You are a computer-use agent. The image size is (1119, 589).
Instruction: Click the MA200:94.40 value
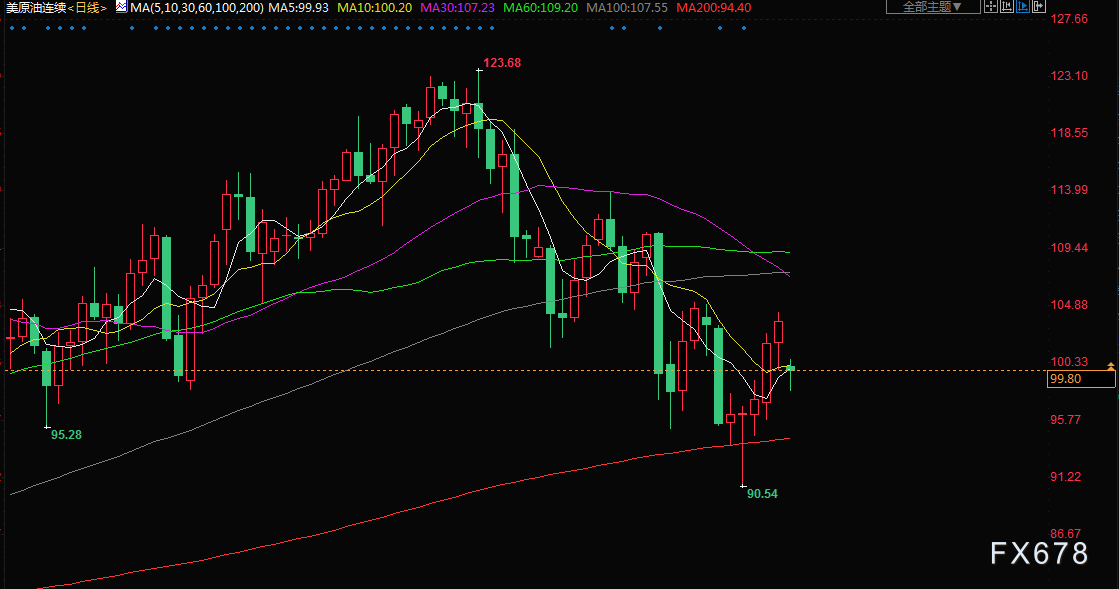(x=714, y=8)
